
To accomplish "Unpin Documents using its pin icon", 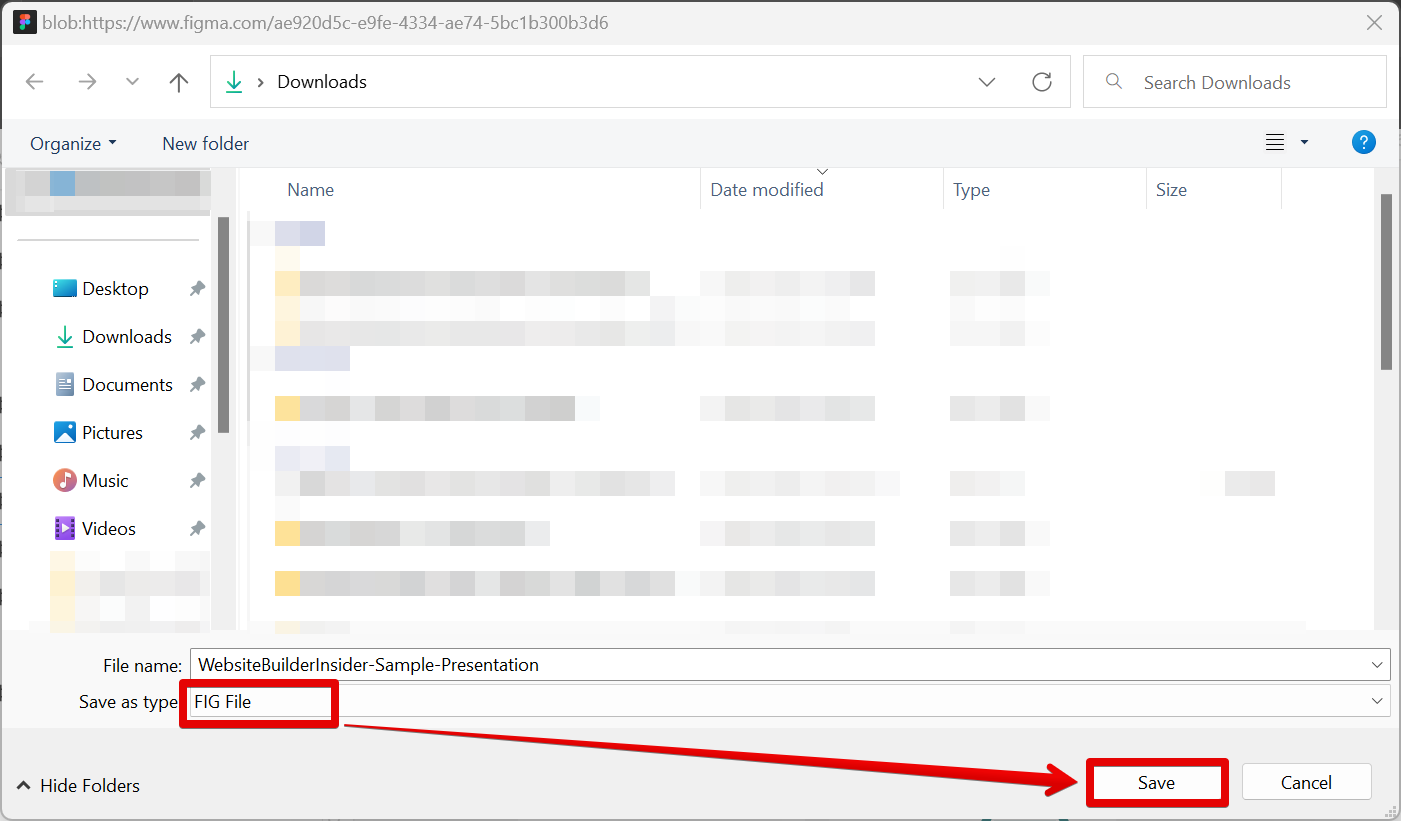I will 197,385.
